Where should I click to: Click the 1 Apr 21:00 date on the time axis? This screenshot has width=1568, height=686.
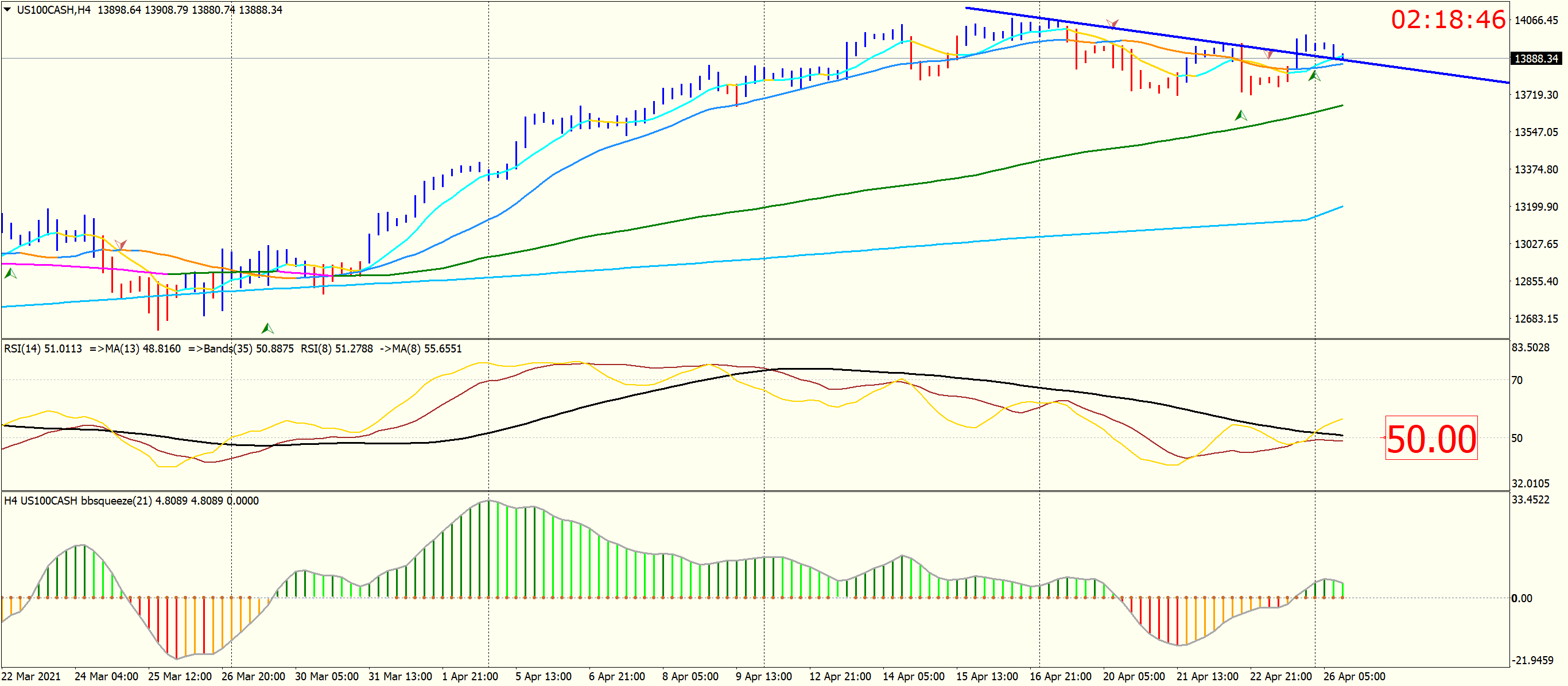coord(470,676)
